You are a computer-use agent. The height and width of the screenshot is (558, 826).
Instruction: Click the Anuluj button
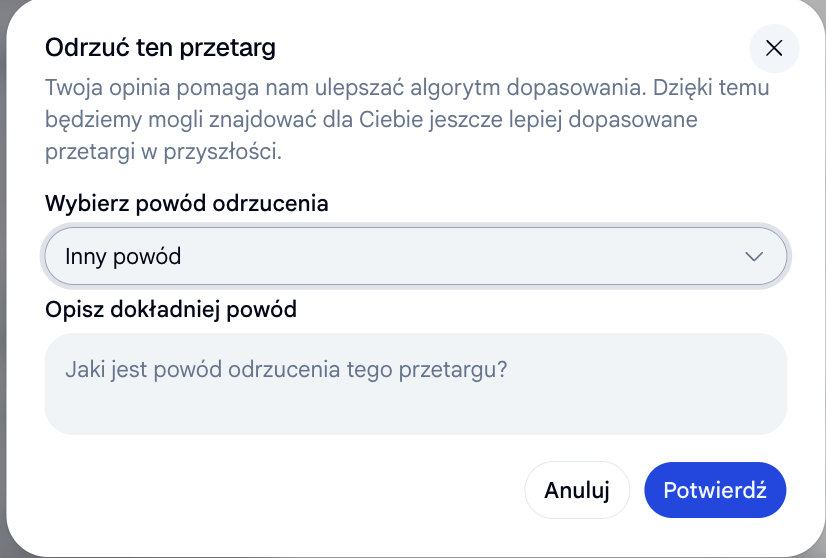(x=577, y=490)
